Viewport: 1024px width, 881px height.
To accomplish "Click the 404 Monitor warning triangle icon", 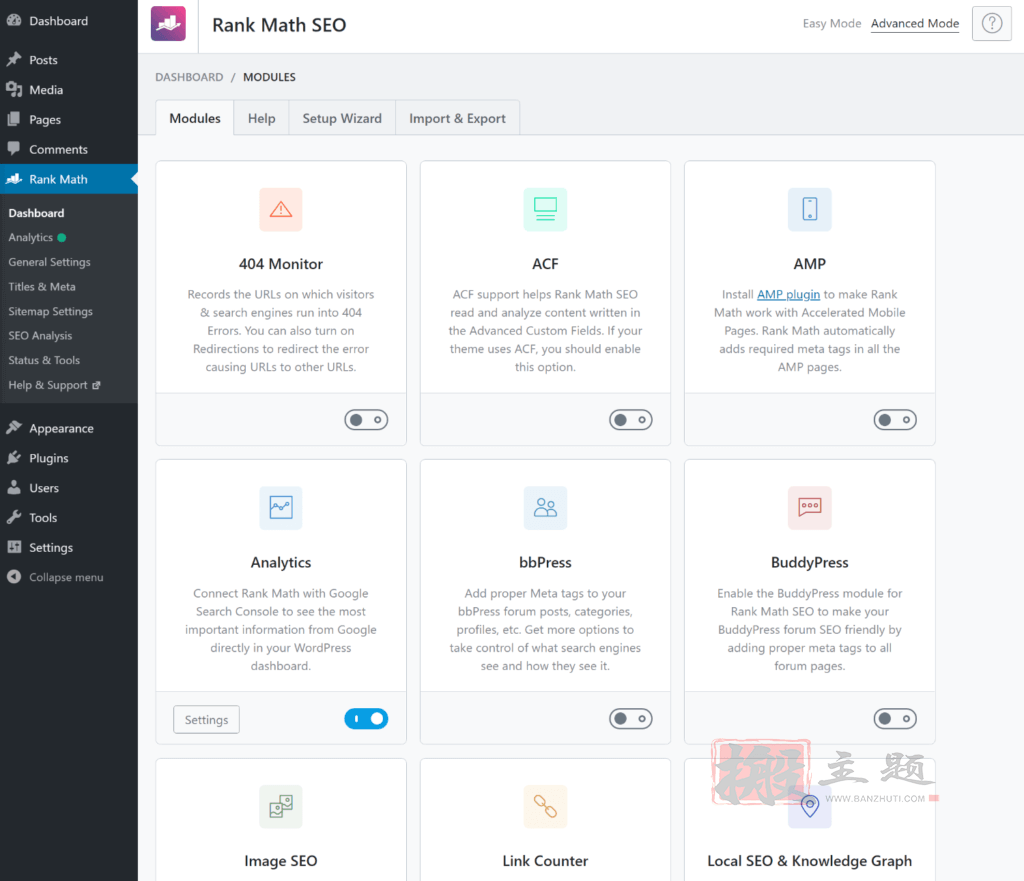I will (x=281, y=210).
